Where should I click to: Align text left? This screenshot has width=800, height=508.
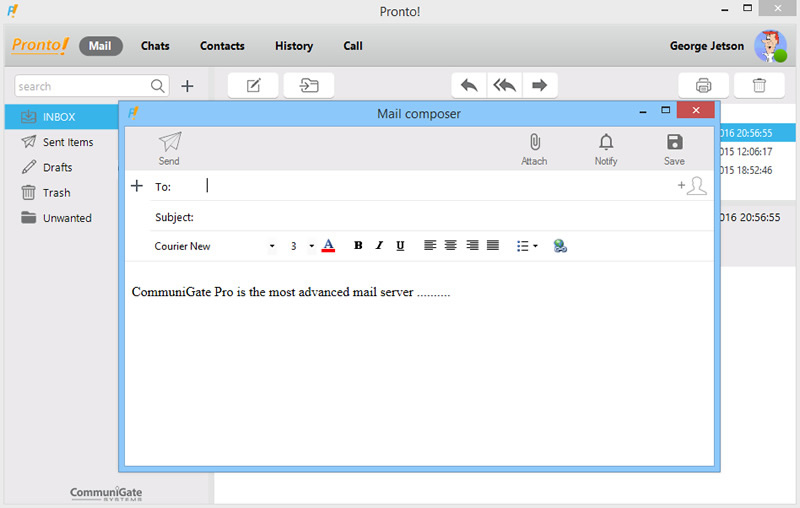click(x=430, y=246)
